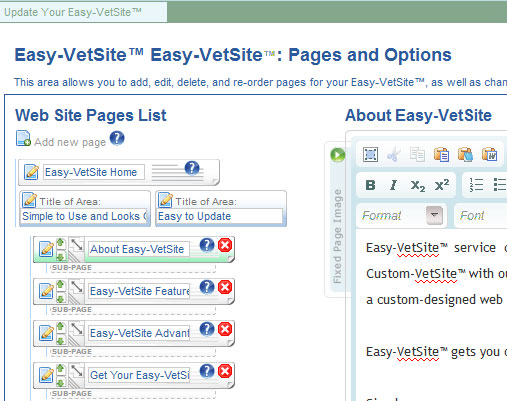The width and height of the screenshot is (507, 401).
Task: Click resize arrow icon on Get Your Easy-VetSite row
Action: click(x=77, y=372)
